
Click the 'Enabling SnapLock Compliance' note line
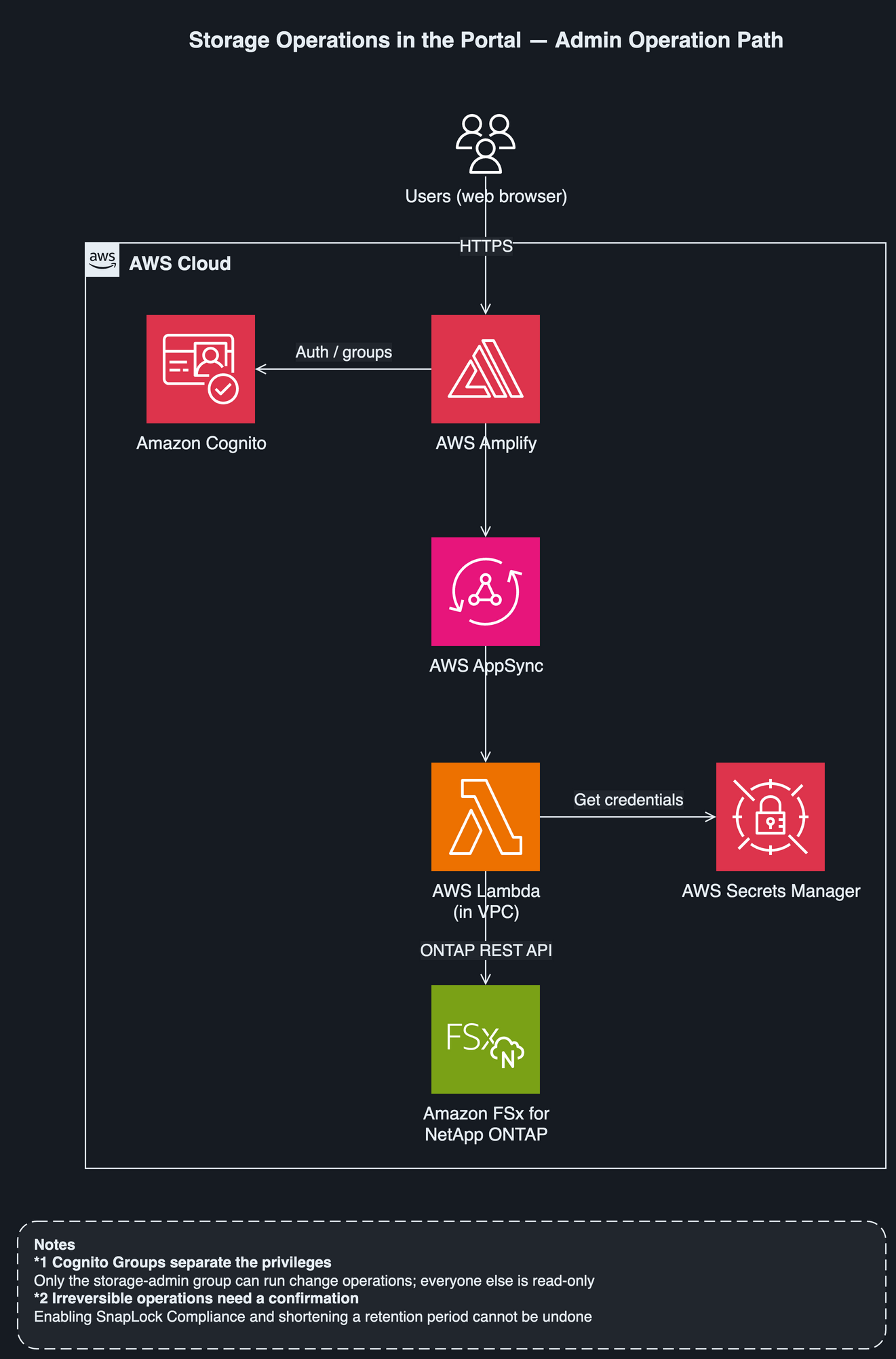pyautogui.click(x=313, y=1316)
